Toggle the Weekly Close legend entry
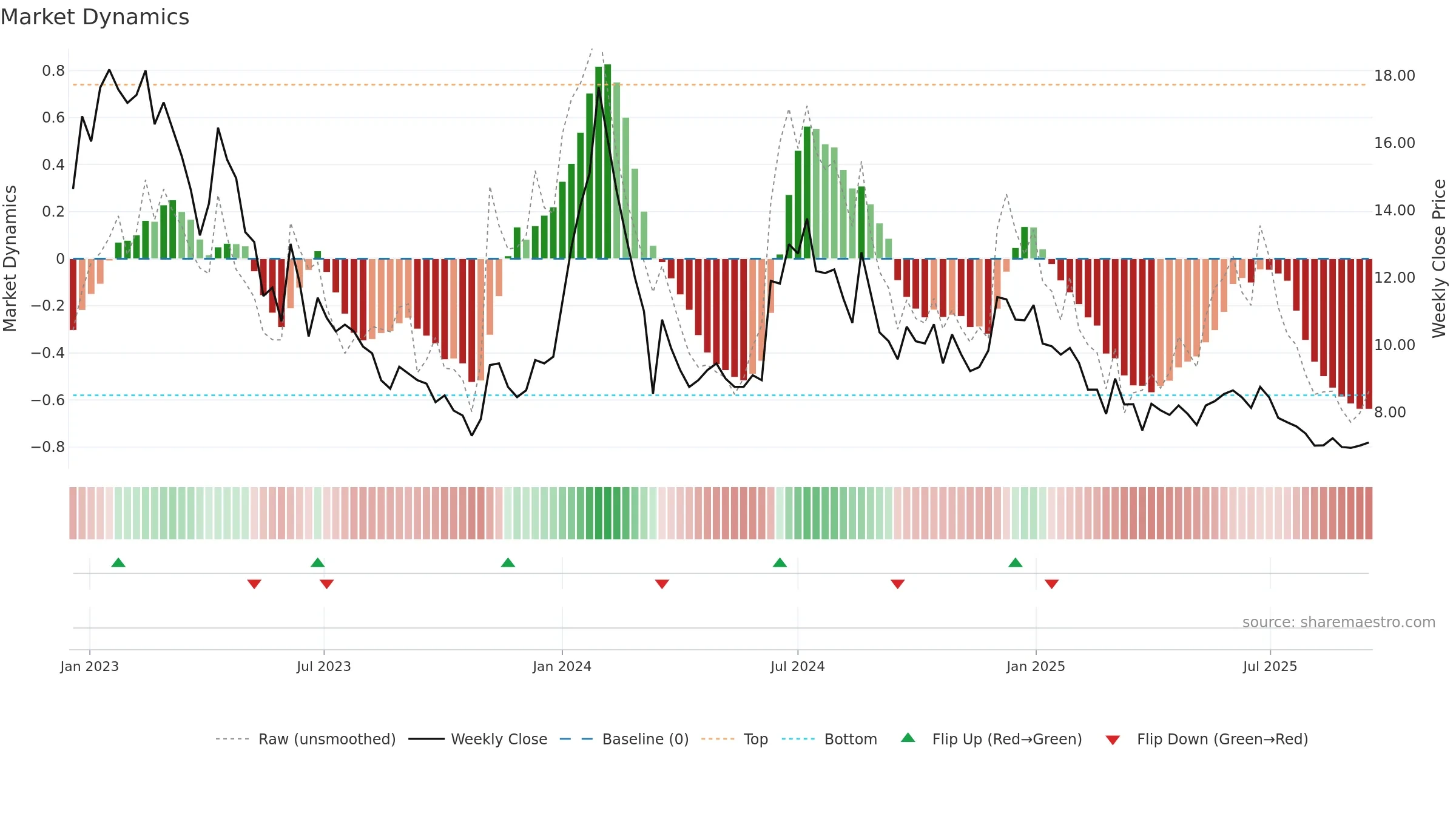 477,739
